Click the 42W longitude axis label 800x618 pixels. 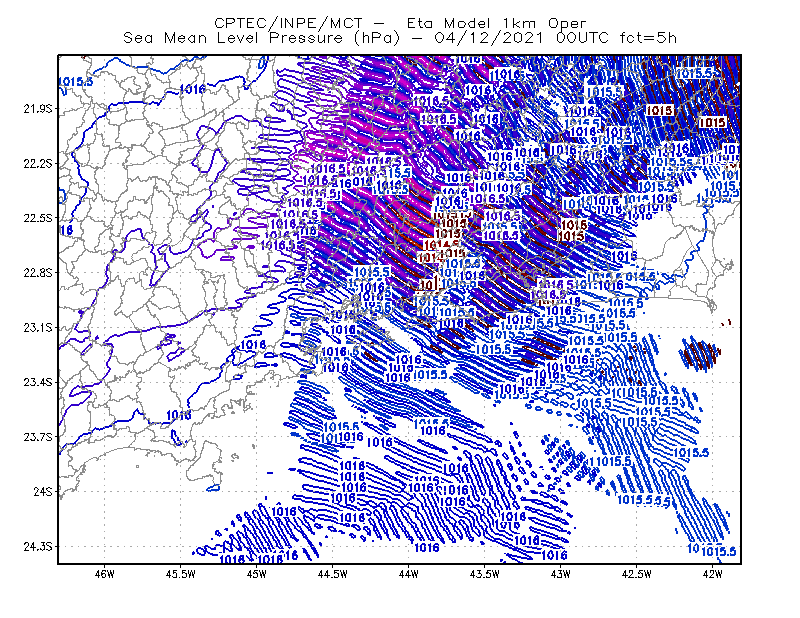[x=712, y=574]
